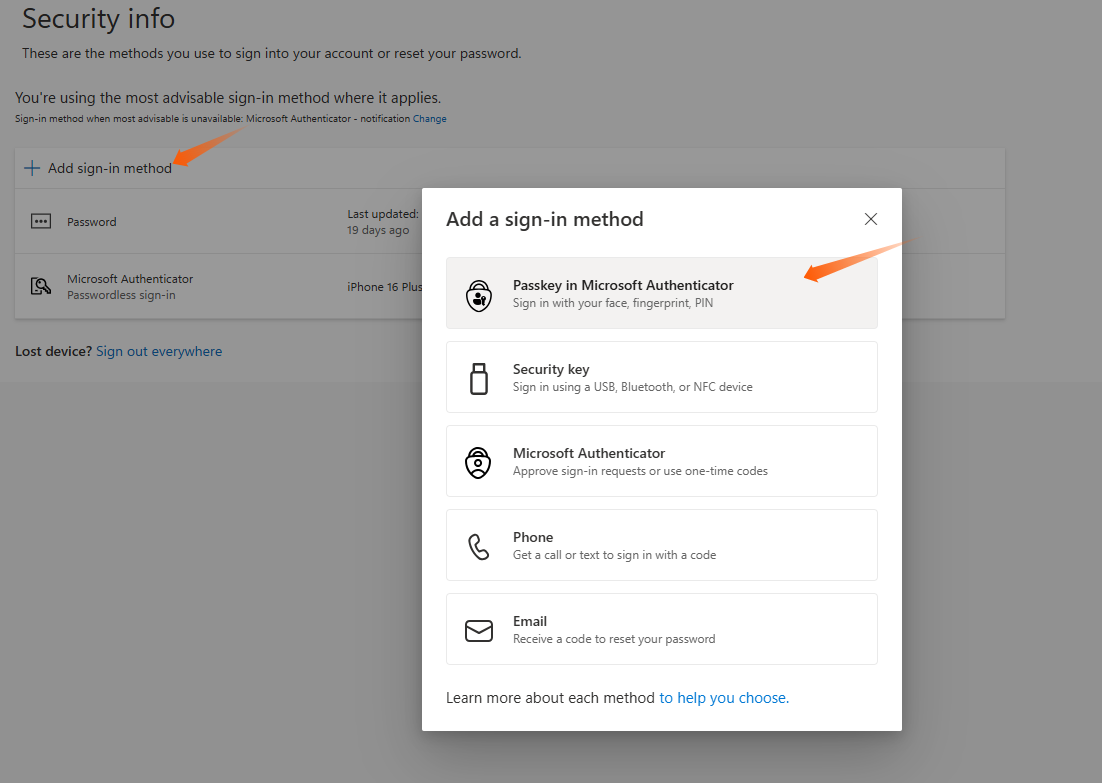Viewport: 1102px width, 783px height.
Task: Click the Change link for the sign-in method
Action: click(x=430, y=119)
